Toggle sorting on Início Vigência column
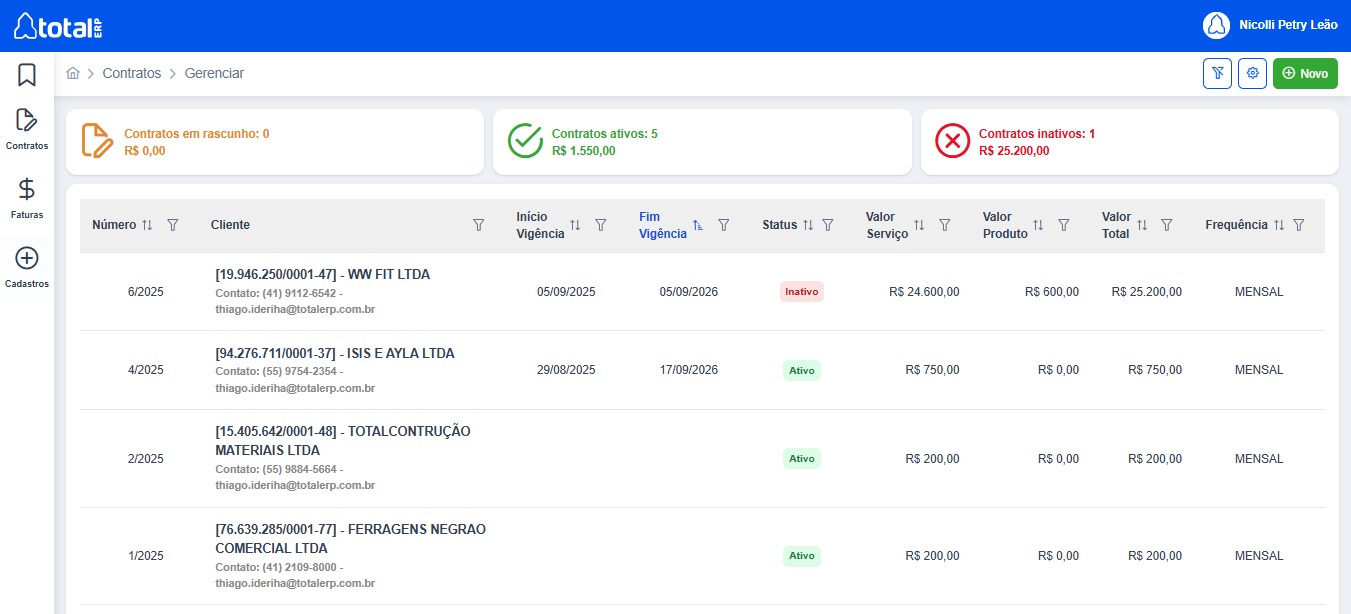This screenshot has height=614, width=1351. [x=575, y=226]
